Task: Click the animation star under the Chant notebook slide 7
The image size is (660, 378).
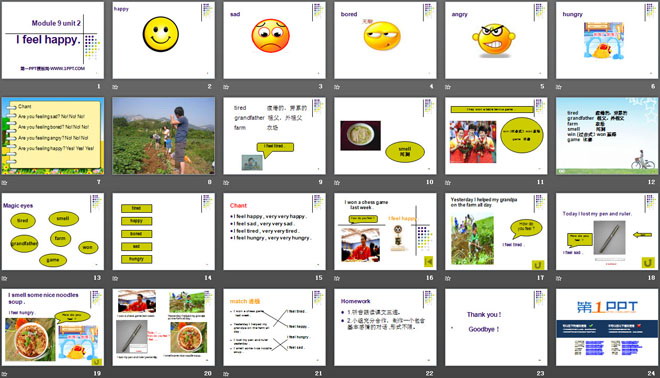Action: point(5,183)
